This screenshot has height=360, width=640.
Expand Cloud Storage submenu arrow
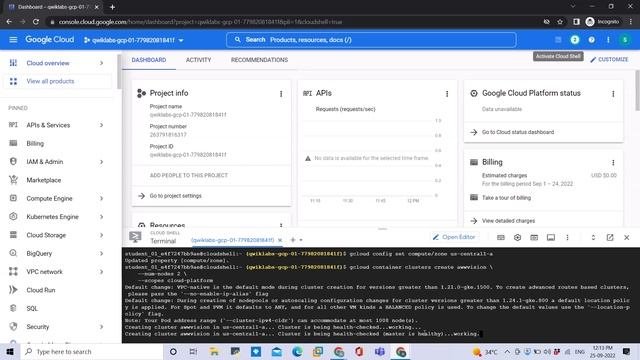[101, 235]
